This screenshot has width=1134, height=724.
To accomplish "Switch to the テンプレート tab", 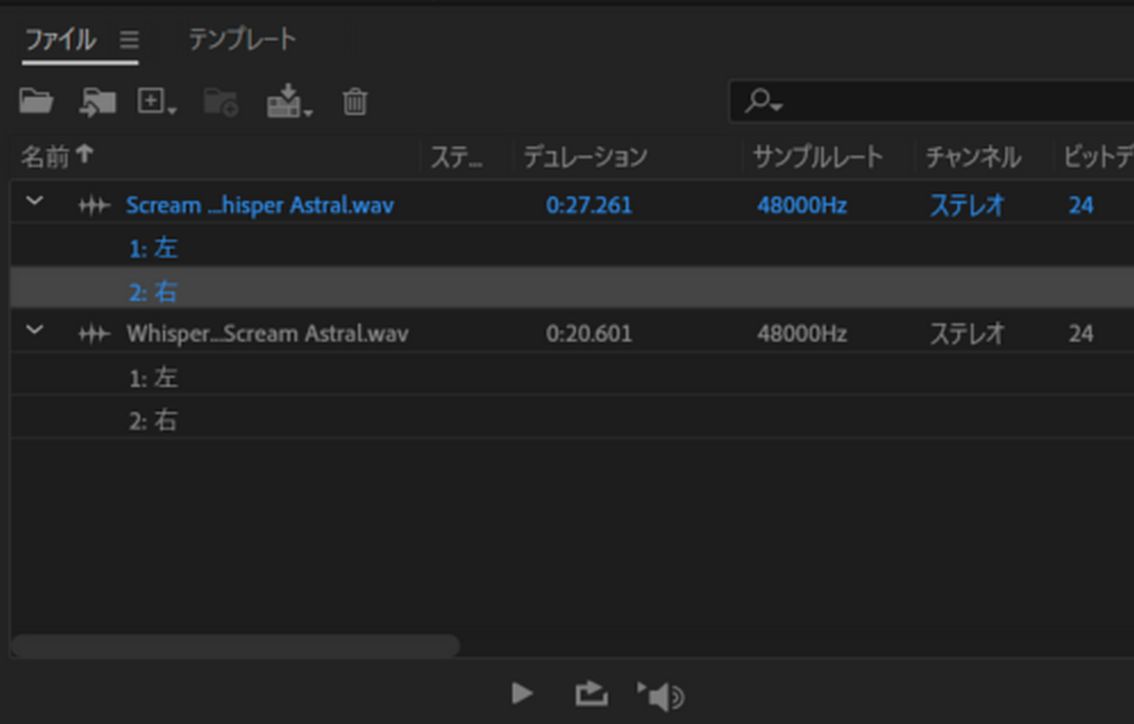I will click(242, 39).
